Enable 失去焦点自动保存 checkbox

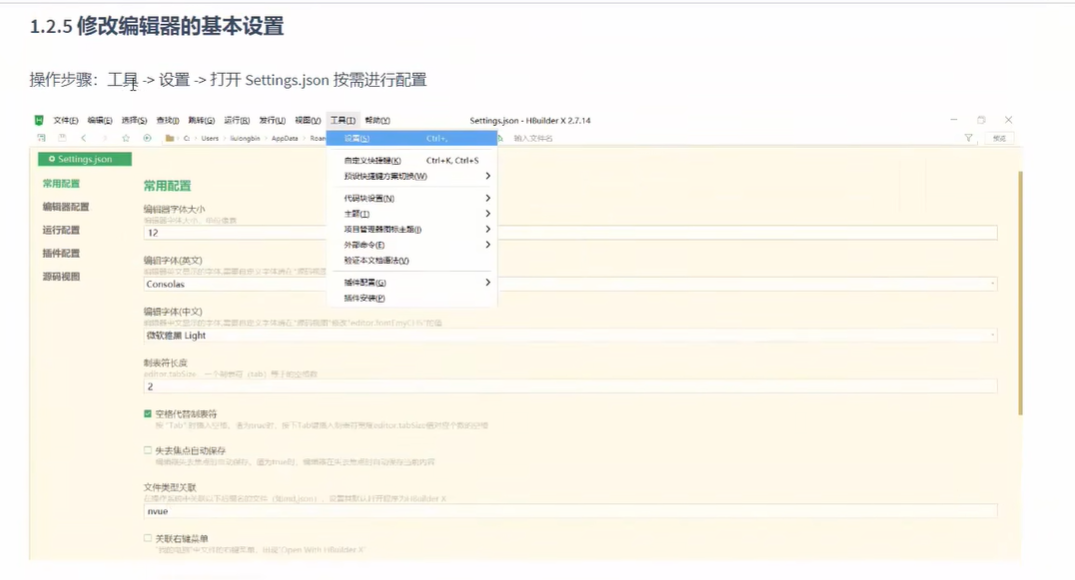147,450
